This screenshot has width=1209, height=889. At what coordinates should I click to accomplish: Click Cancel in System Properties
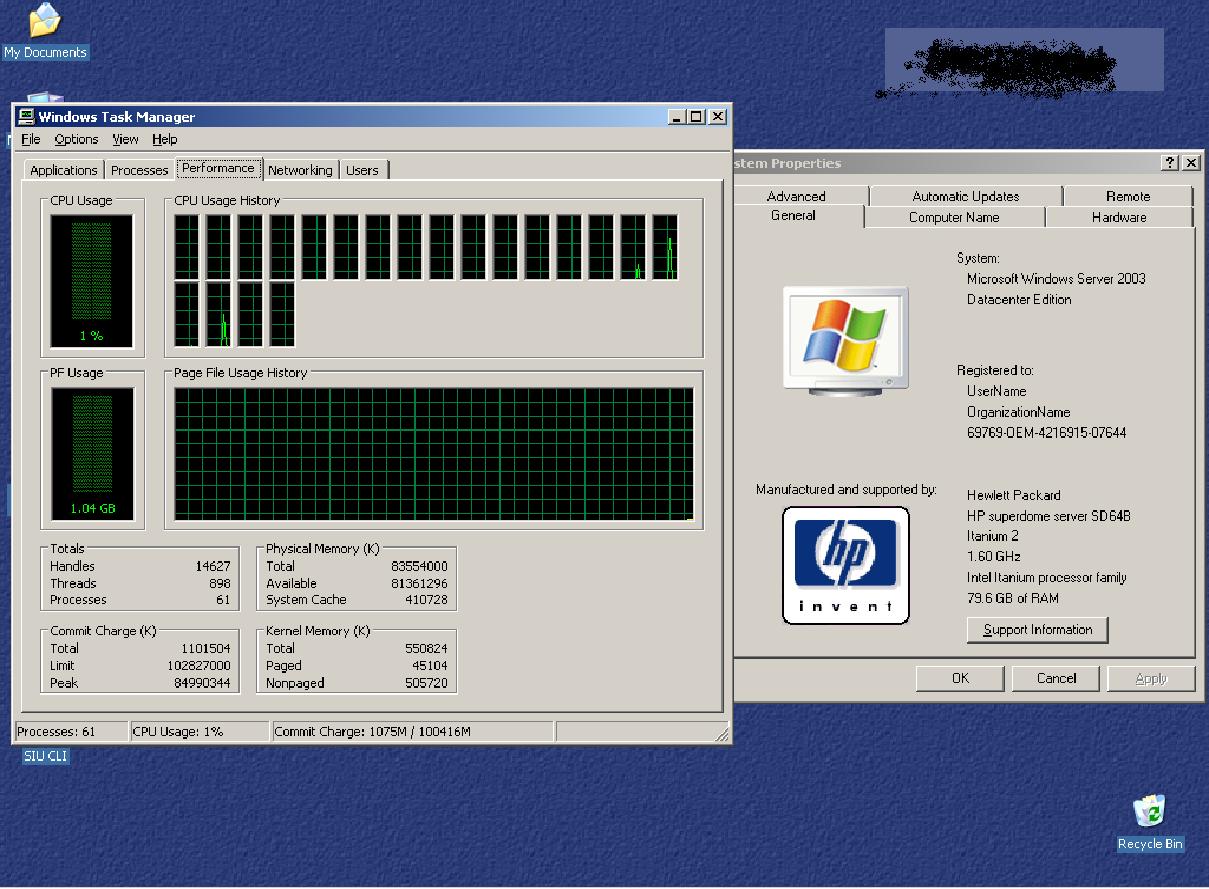click(1056, 678)
